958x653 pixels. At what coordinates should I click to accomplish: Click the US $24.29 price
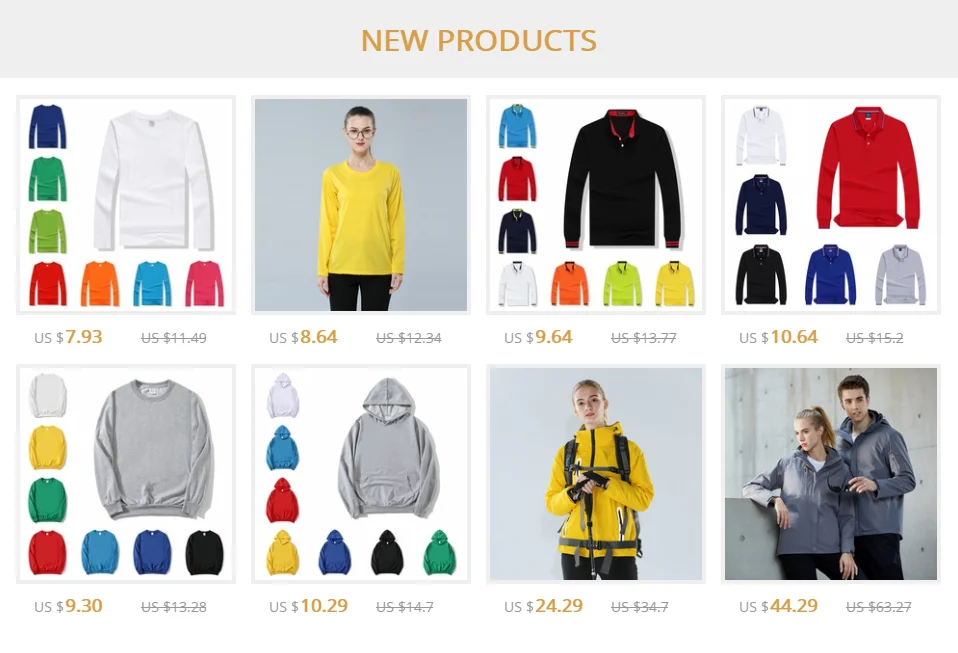[543, 606]
